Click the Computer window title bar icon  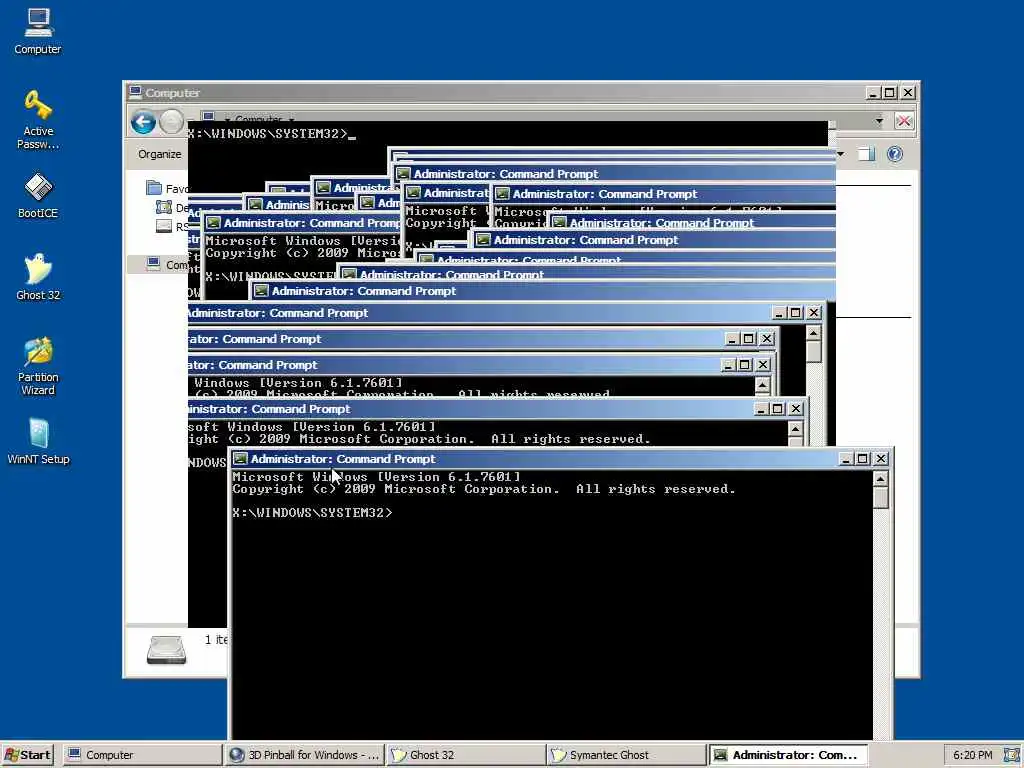135,92
